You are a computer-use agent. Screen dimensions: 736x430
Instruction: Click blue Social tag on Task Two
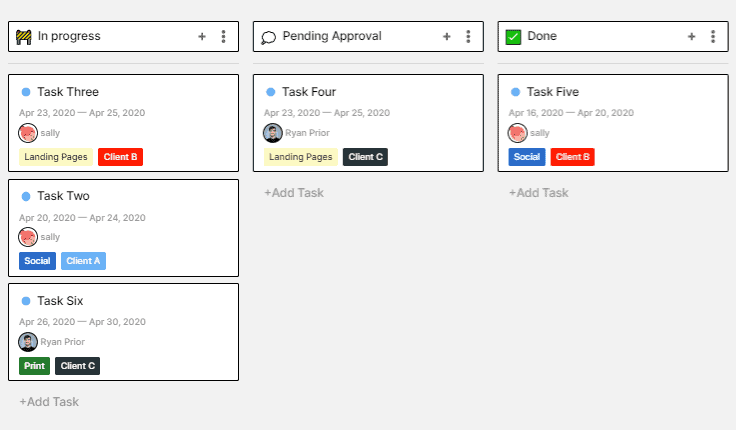click(37, 261)
